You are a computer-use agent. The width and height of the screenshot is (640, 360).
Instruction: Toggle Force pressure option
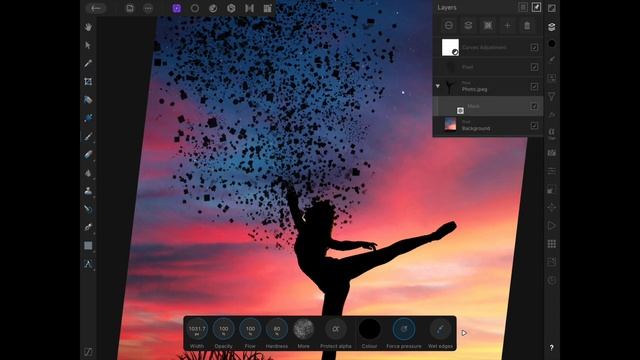(x=404, y=329)
